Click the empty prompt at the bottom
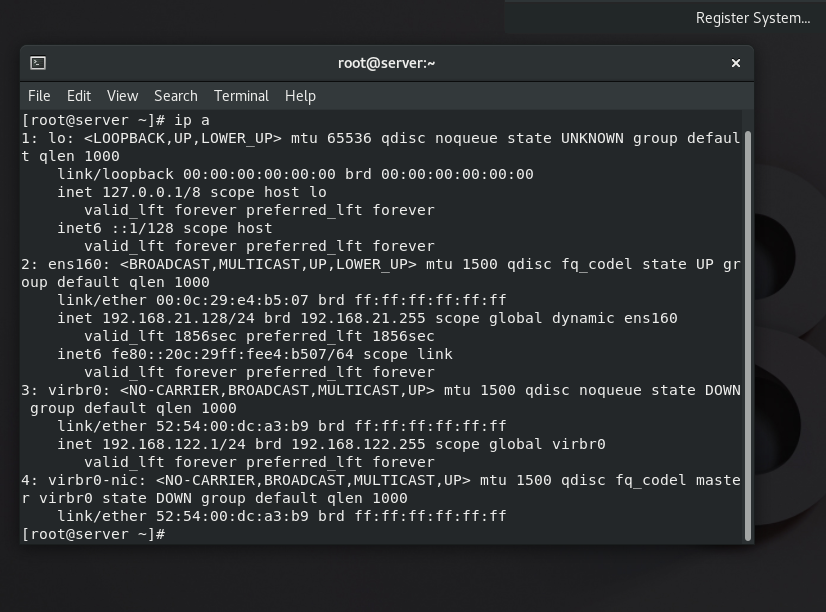Image resolution: width=826 pixels, height=612 pixels. [94, 535]
